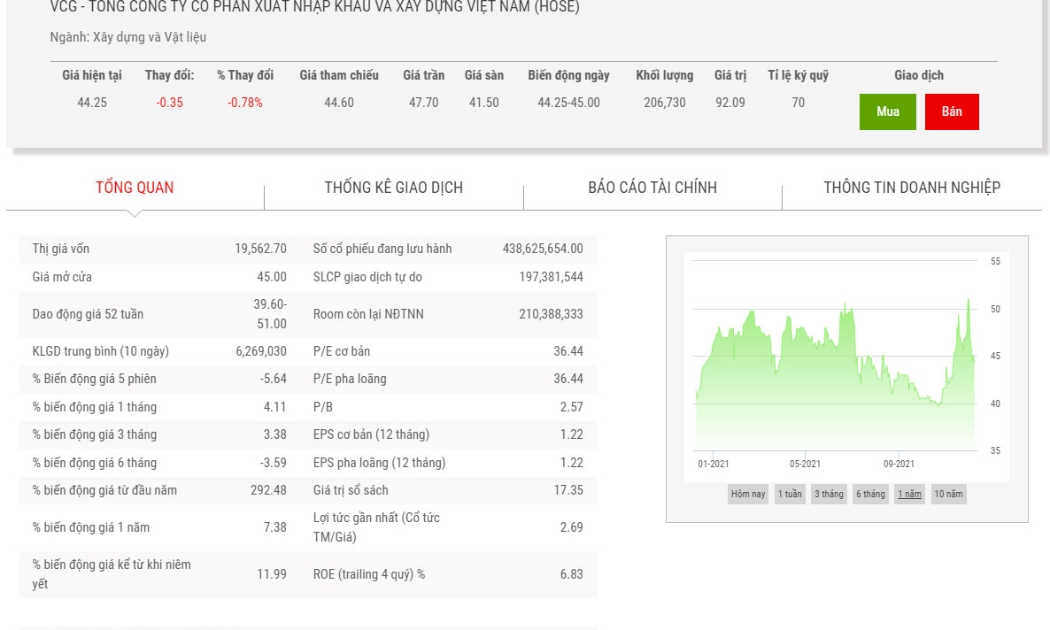
Task: Click margin ratio value 70
Action: (x=798, y=102)
